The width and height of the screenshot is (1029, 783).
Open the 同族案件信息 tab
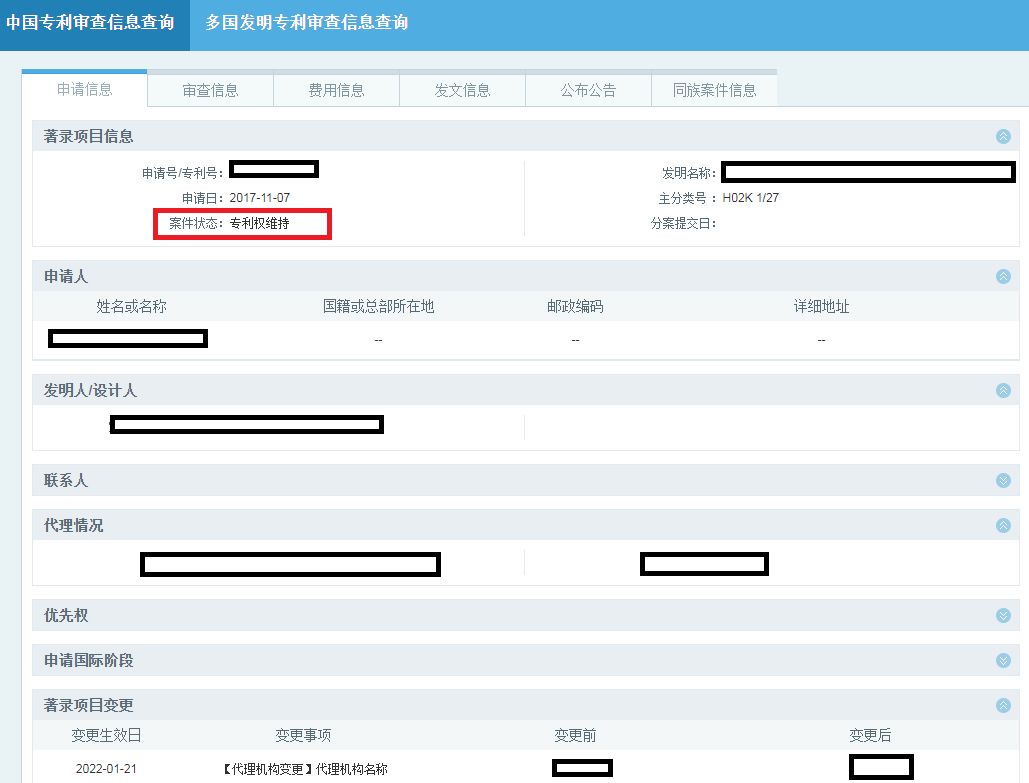click(714, 89)
